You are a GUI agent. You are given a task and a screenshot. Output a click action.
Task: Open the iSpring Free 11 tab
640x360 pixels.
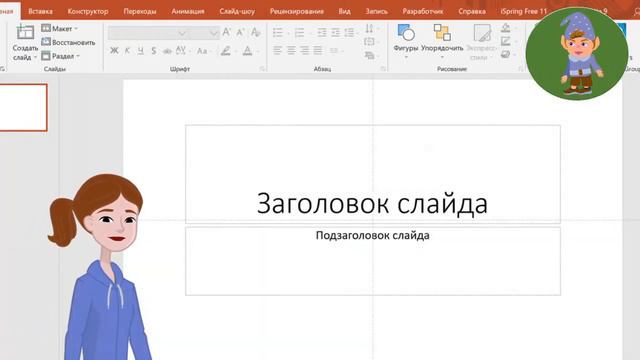[x=523, y=11]
